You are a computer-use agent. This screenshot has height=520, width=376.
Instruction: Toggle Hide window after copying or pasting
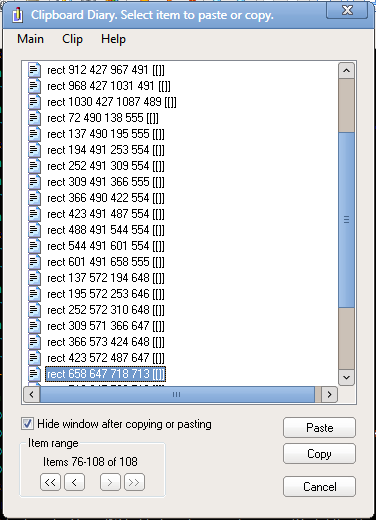[x=27, y=424]
